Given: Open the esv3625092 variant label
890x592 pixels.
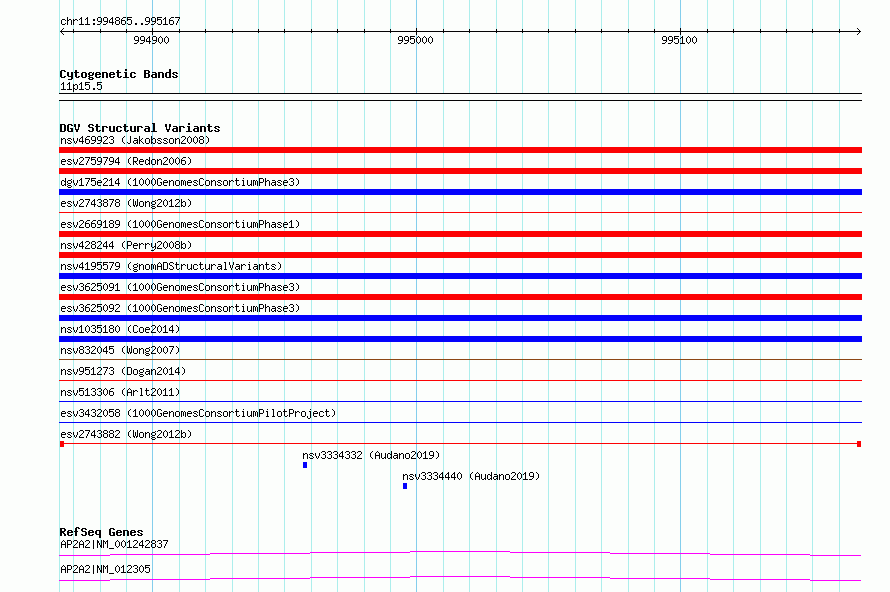Looking at the screenshot, I should coord(180,308).
